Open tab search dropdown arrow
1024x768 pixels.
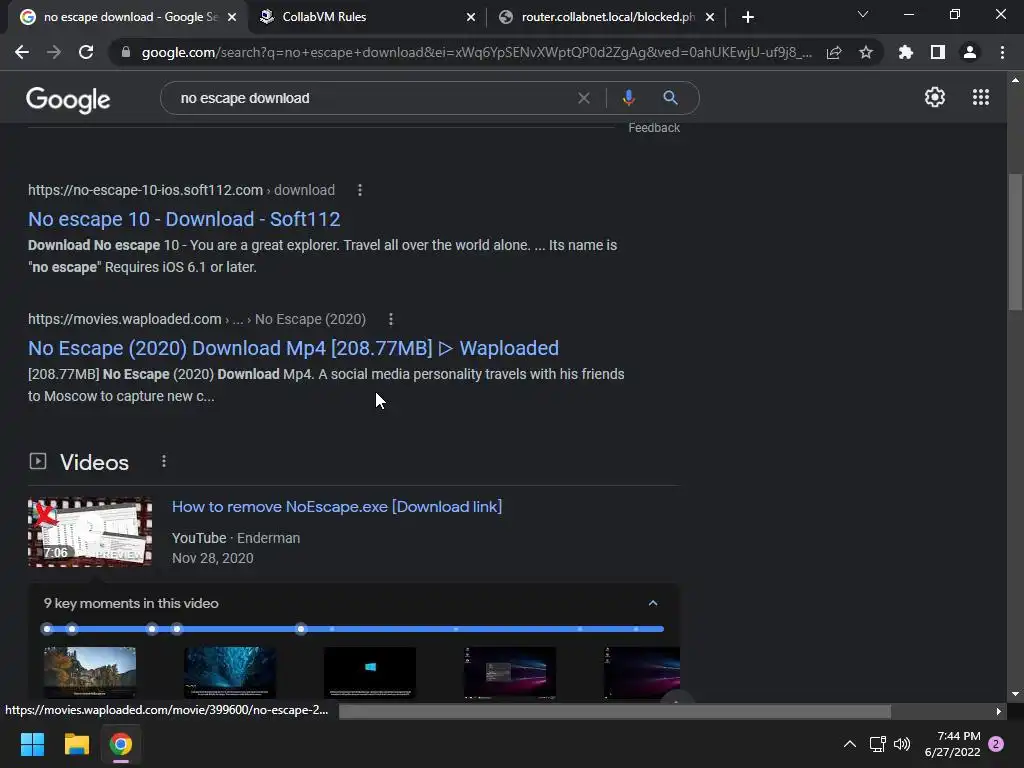[863, 14]
